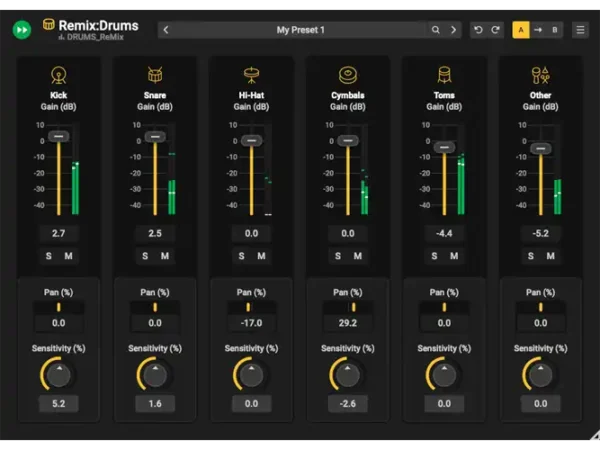
Task: Solo the Hi-Hat channel
Action: (x=241, y=256)
